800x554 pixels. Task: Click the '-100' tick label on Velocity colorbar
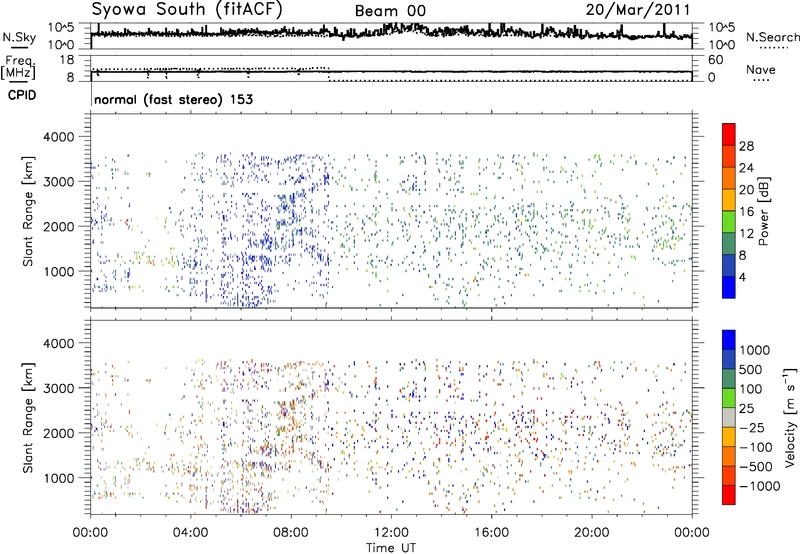click(756, 447)
